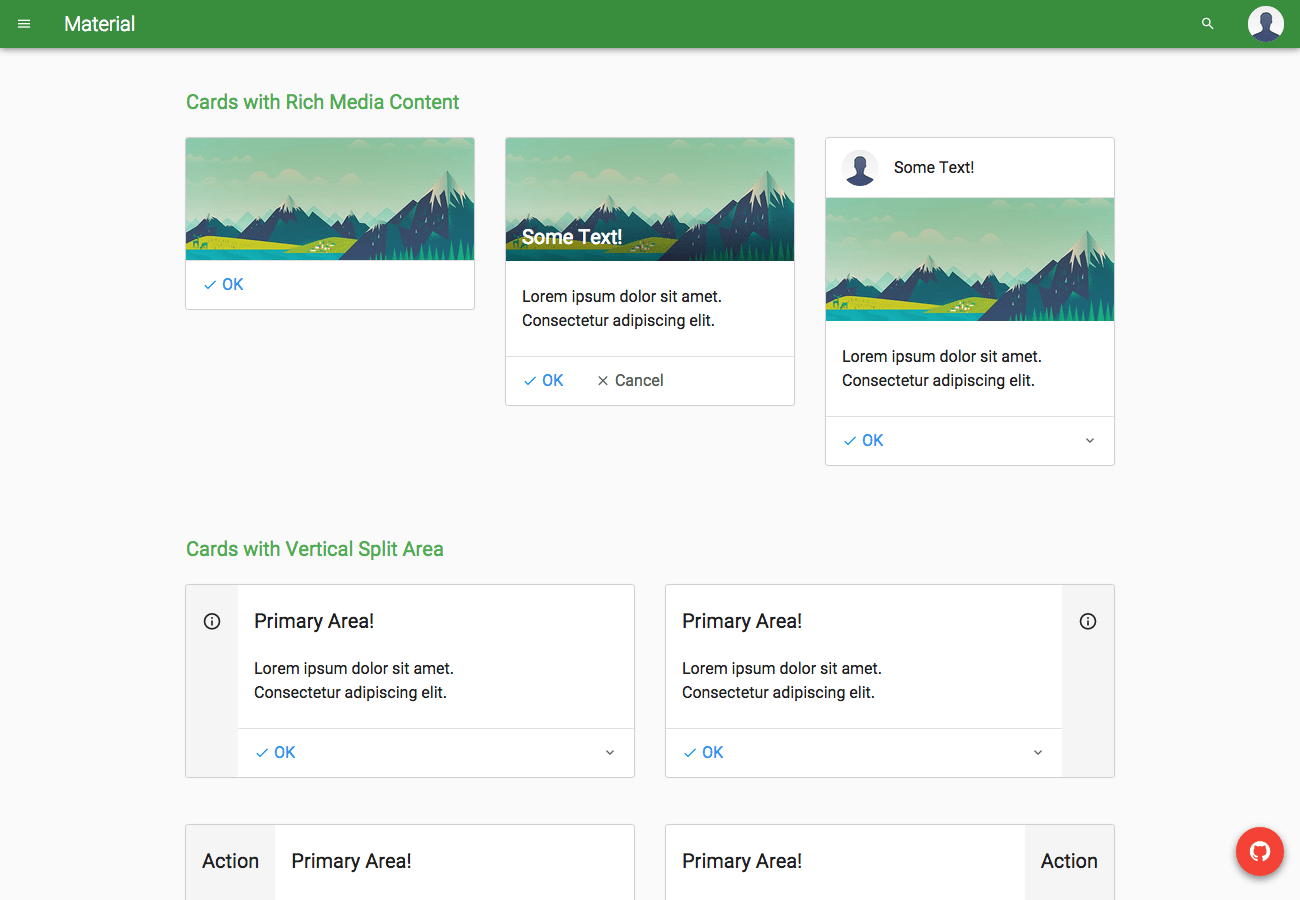Select the left Action side area
This screenshot has height=900, width=1300.
click(x=230, y=861)
